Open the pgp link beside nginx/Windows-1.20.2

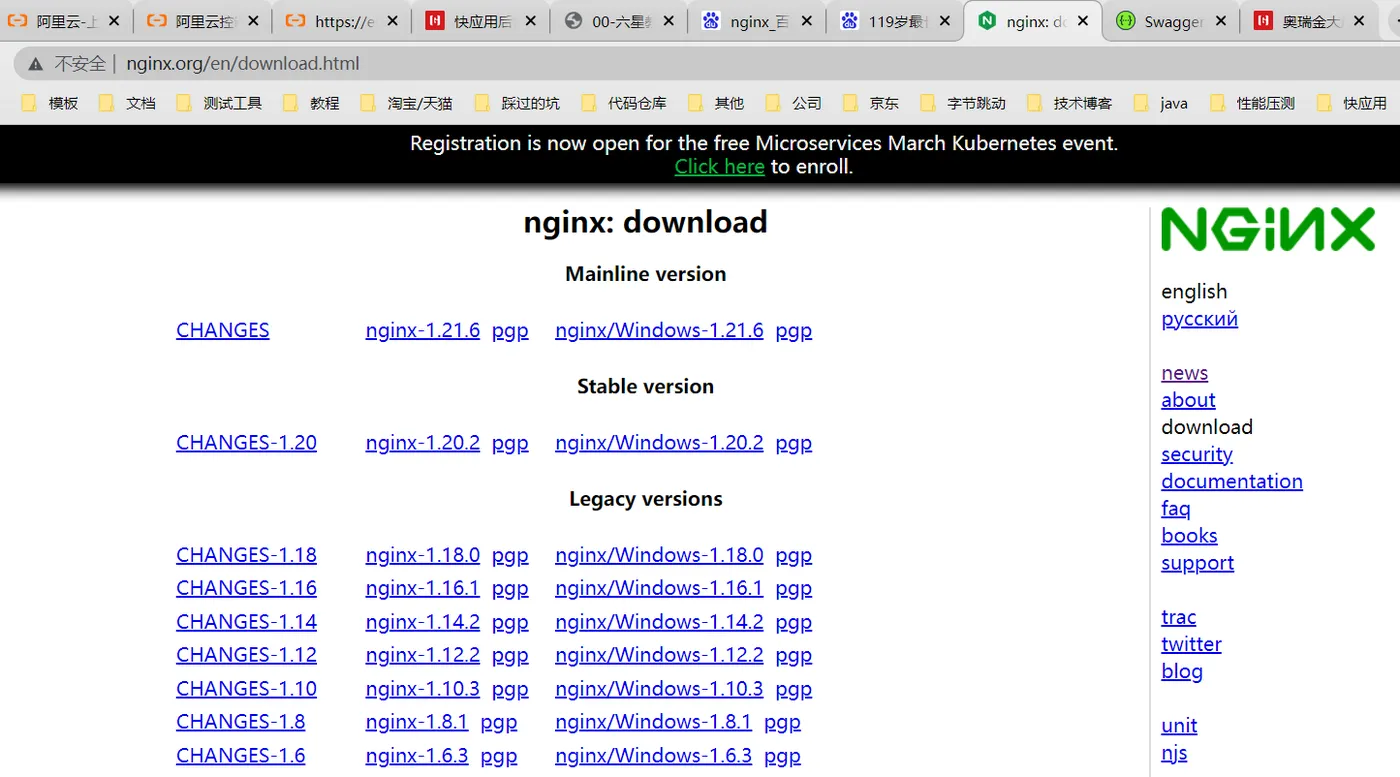point(794,443)
